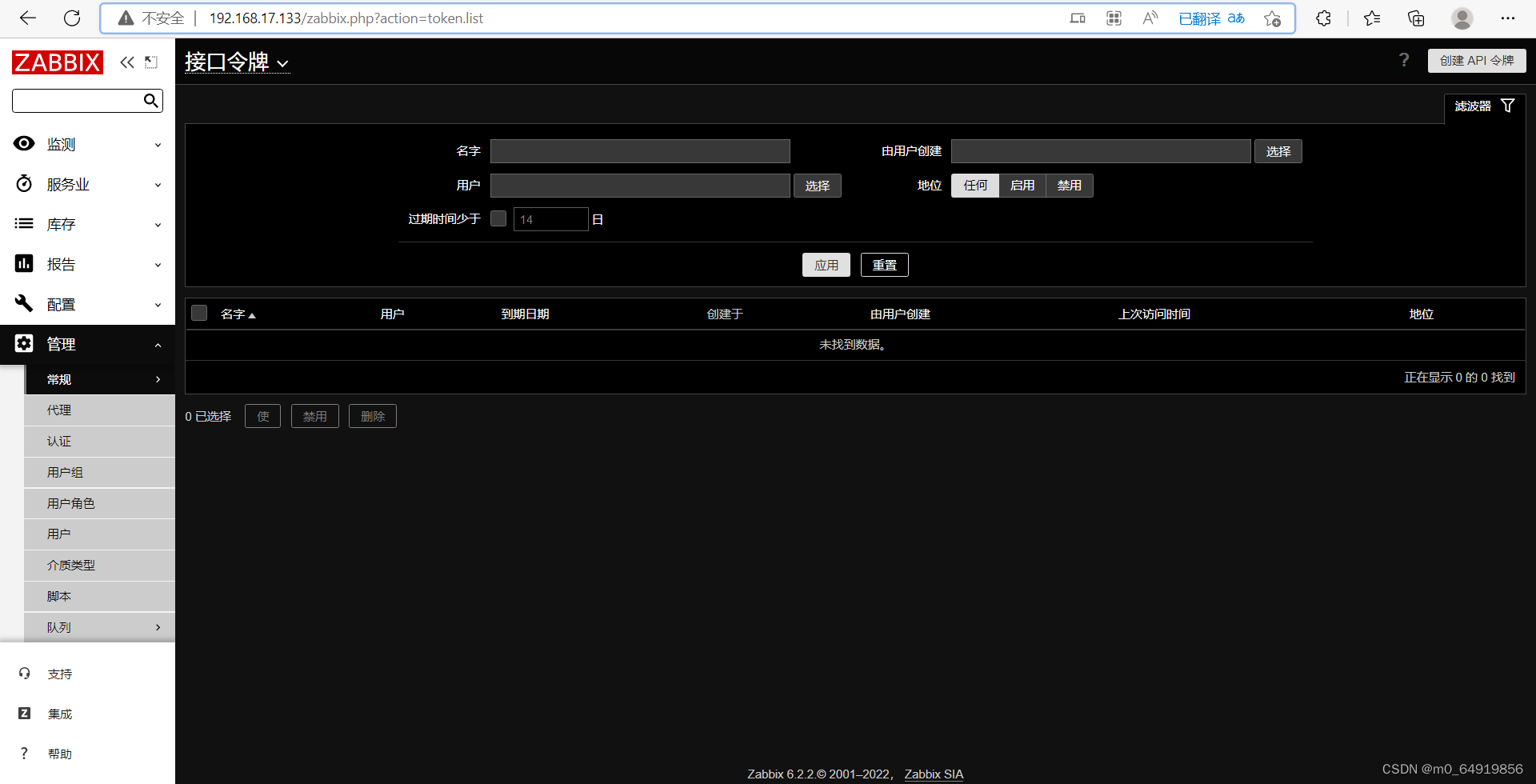Open the 认证 menu item
Image resolution: width=1536 pixels, height=784 pixels.
[x=100, y=442]
